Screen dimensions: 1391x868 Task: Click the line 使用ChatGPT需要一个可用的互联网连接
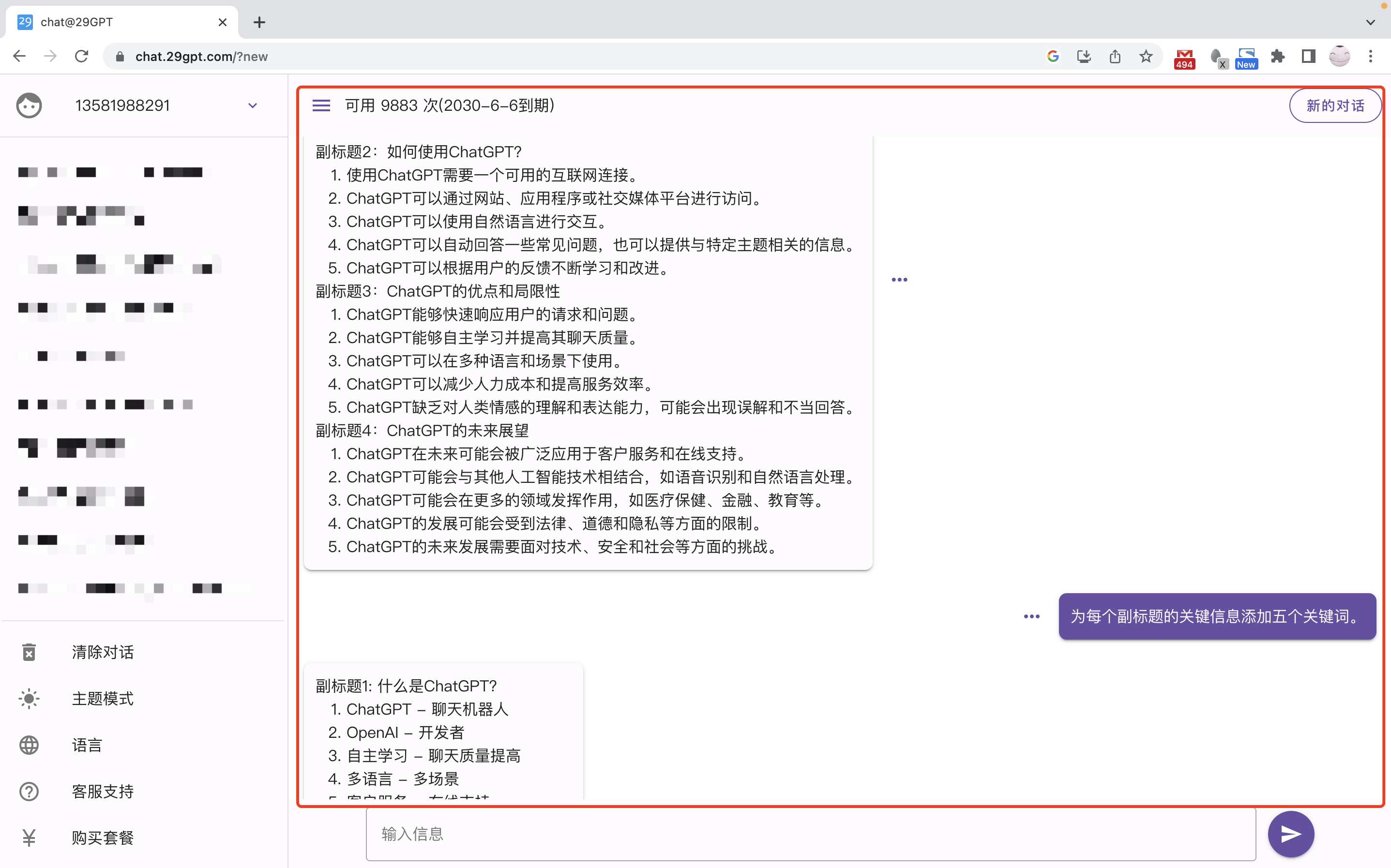[493, 175]
